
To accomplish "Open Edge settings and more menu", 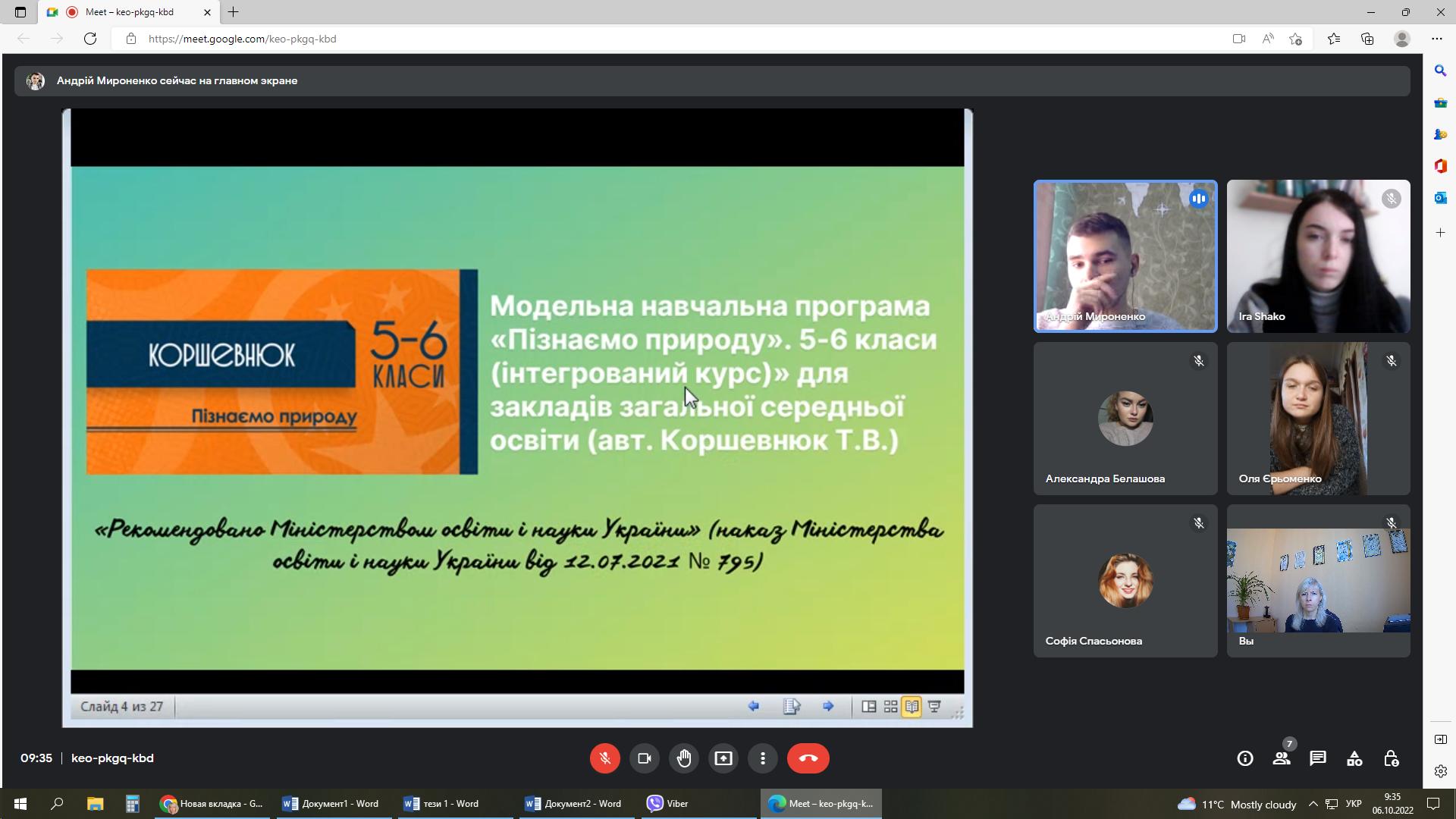I will [1436, 39].
